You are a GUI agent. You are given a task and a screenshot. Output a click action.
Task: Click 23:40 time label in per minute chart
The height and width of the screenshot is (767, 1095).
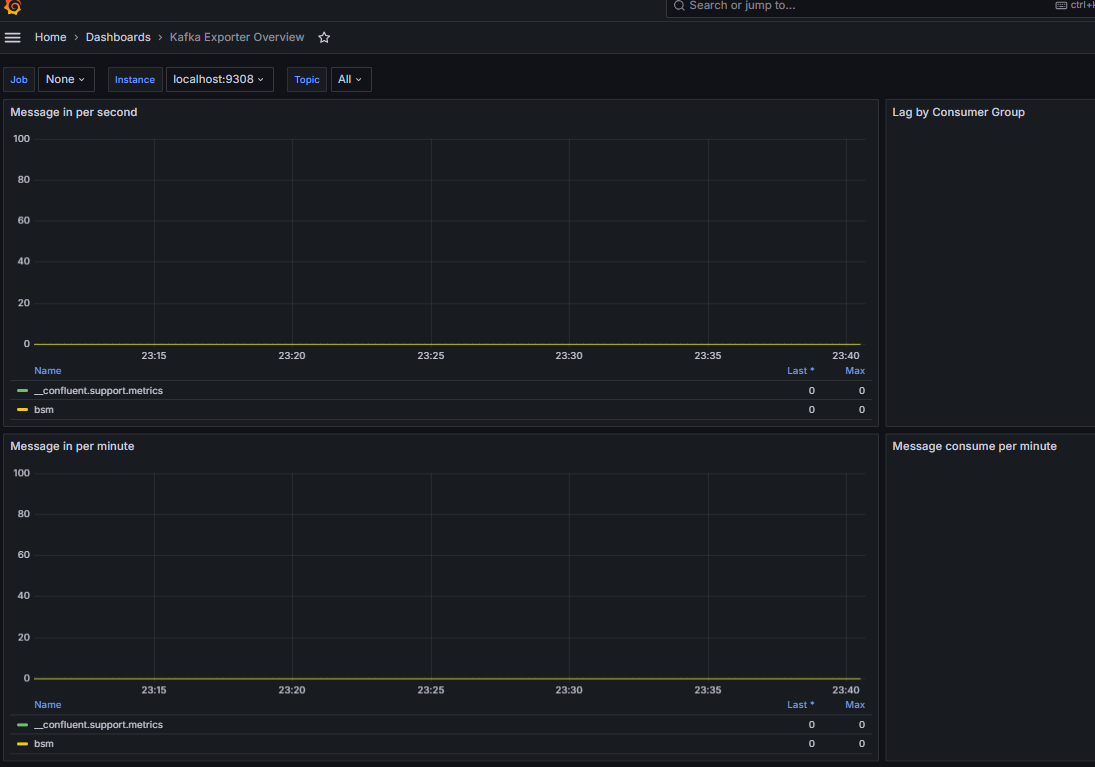click(x=846, y=689)
